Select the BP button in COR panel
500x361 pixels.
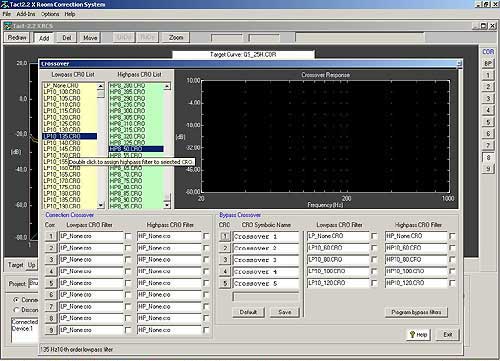488,63
